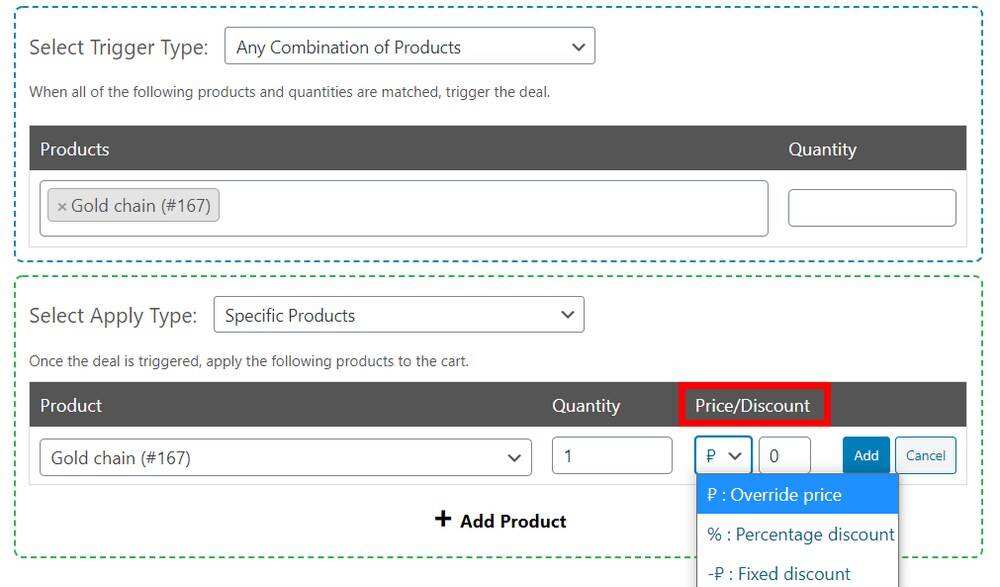Click the plus icon beside Add Product
Viewport: 1000px width, 587px height.
click(x=443, y=520)
